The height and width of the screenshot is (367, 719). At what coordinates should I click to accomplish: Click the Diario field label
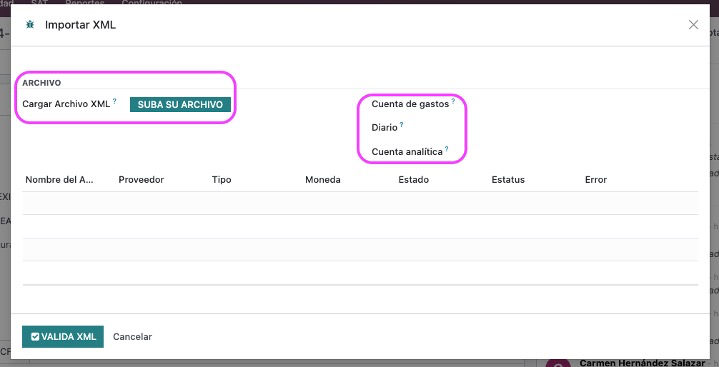click(384, 128)
